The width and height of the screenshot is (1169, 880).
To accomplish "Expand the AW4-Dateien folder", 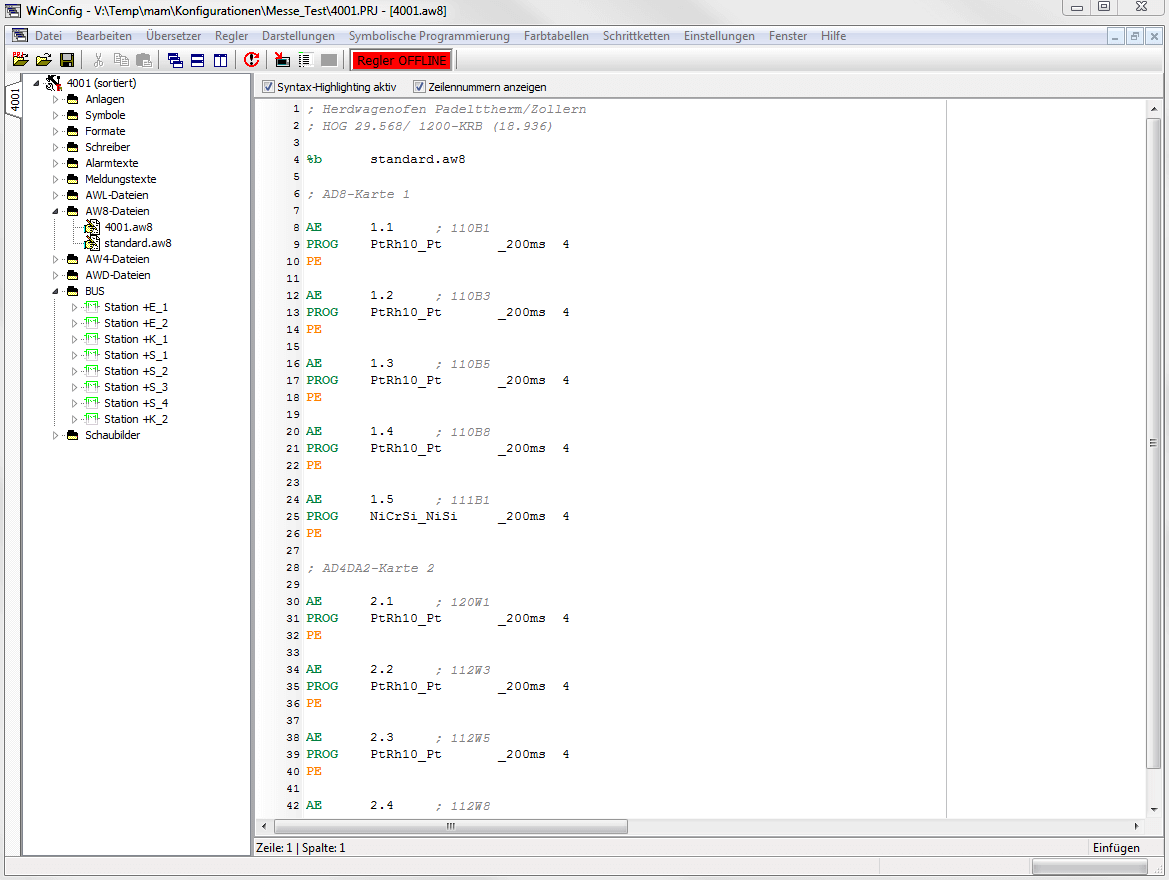I will (55, 260).
